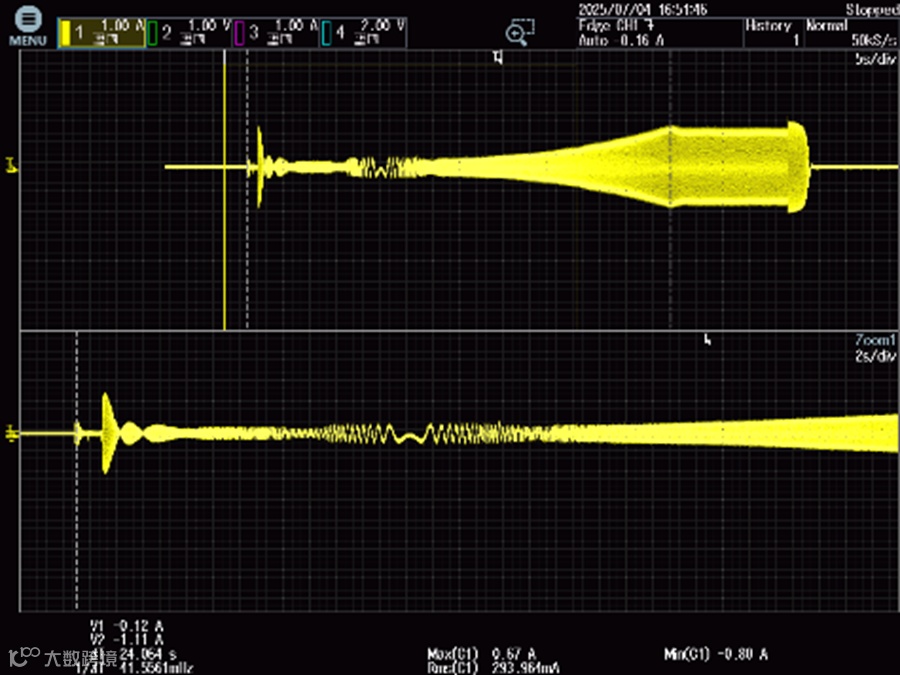Open the MENU button
The width and height of the screenshot is (900, 675).
[28, 26]
